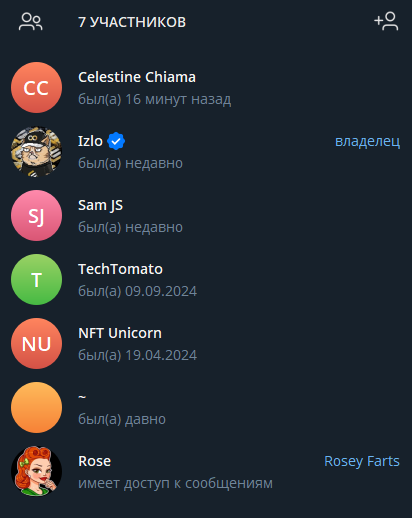
Task: Click Izlo's name text
Action: pyautogui.click(x=90, y=141)
